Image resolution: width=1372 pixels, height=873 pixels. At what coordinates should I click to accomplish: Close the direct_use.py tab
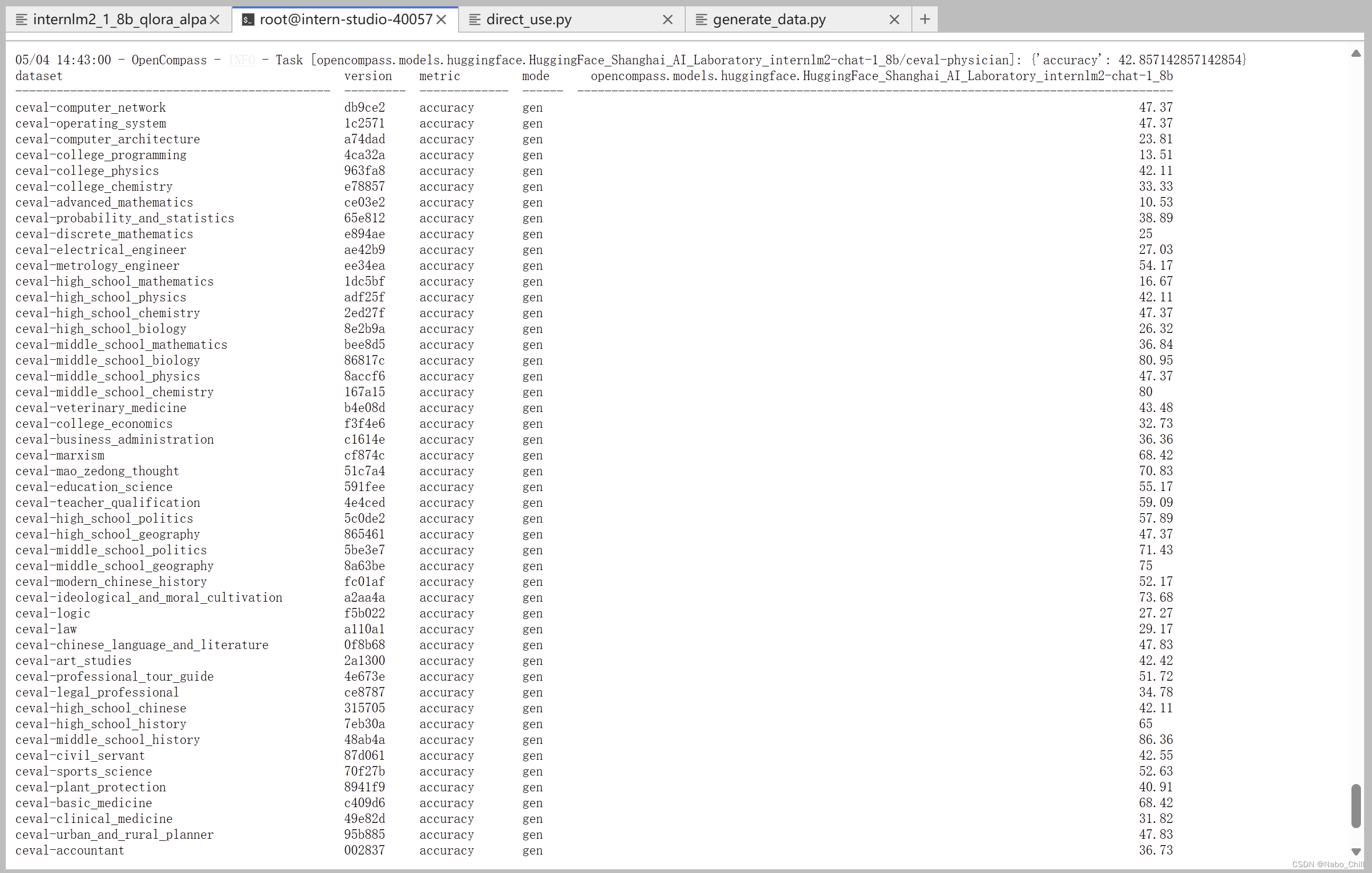[x=667, y=19]
